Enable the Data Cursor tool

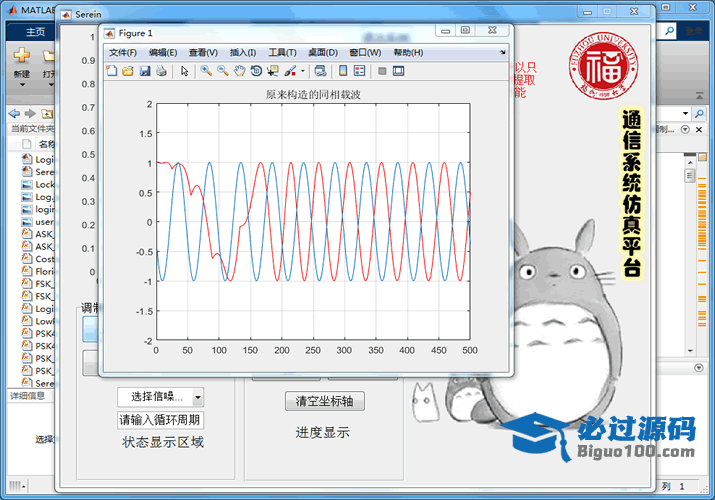(x=273, y=71)
